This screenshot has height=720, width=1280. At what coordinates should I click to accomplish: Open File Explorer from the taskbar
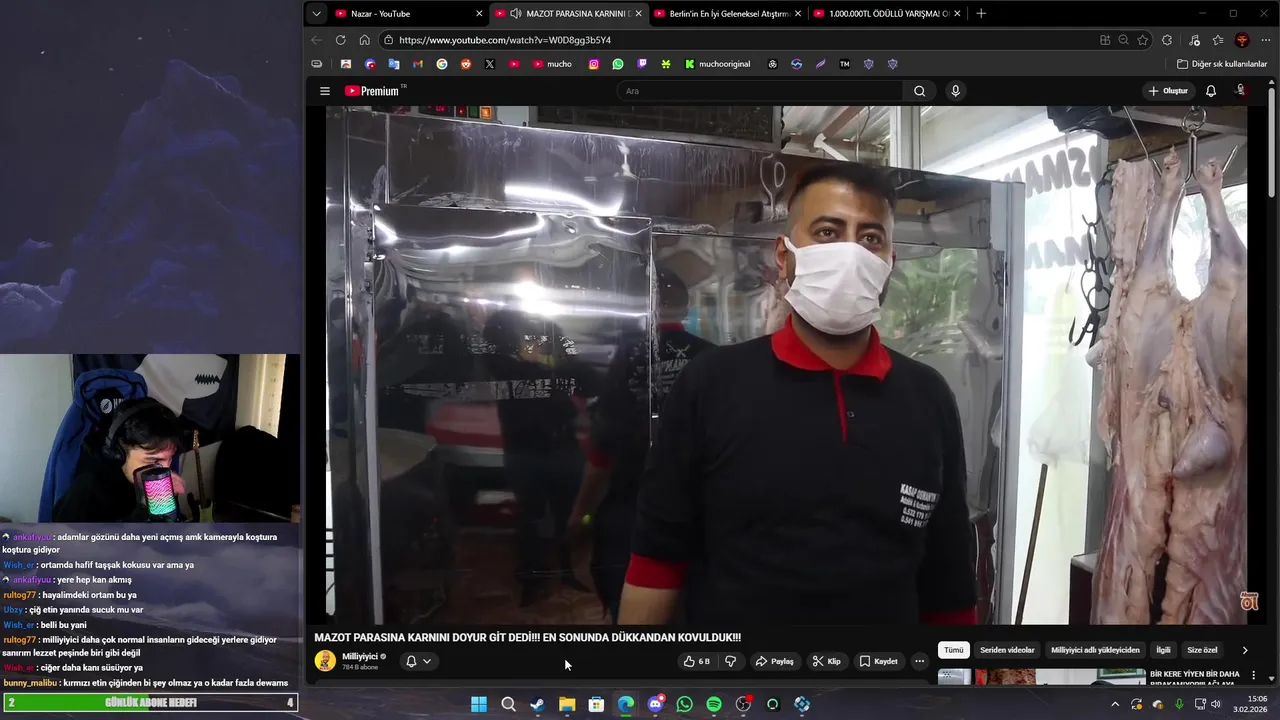click(567, 704)
